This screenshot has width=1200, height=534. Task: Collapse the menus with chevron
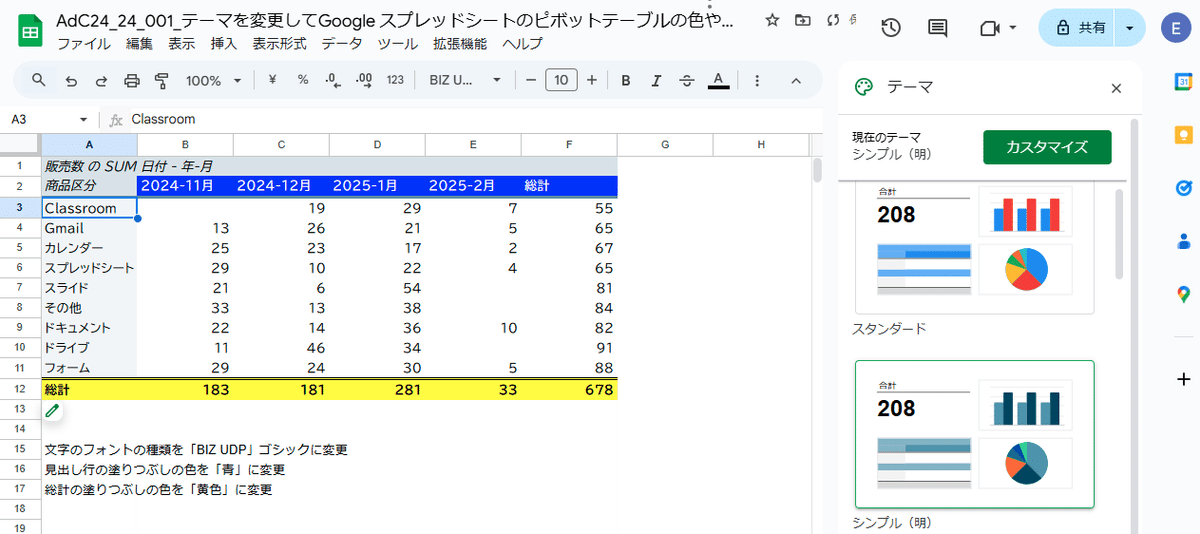coord(796,81)
